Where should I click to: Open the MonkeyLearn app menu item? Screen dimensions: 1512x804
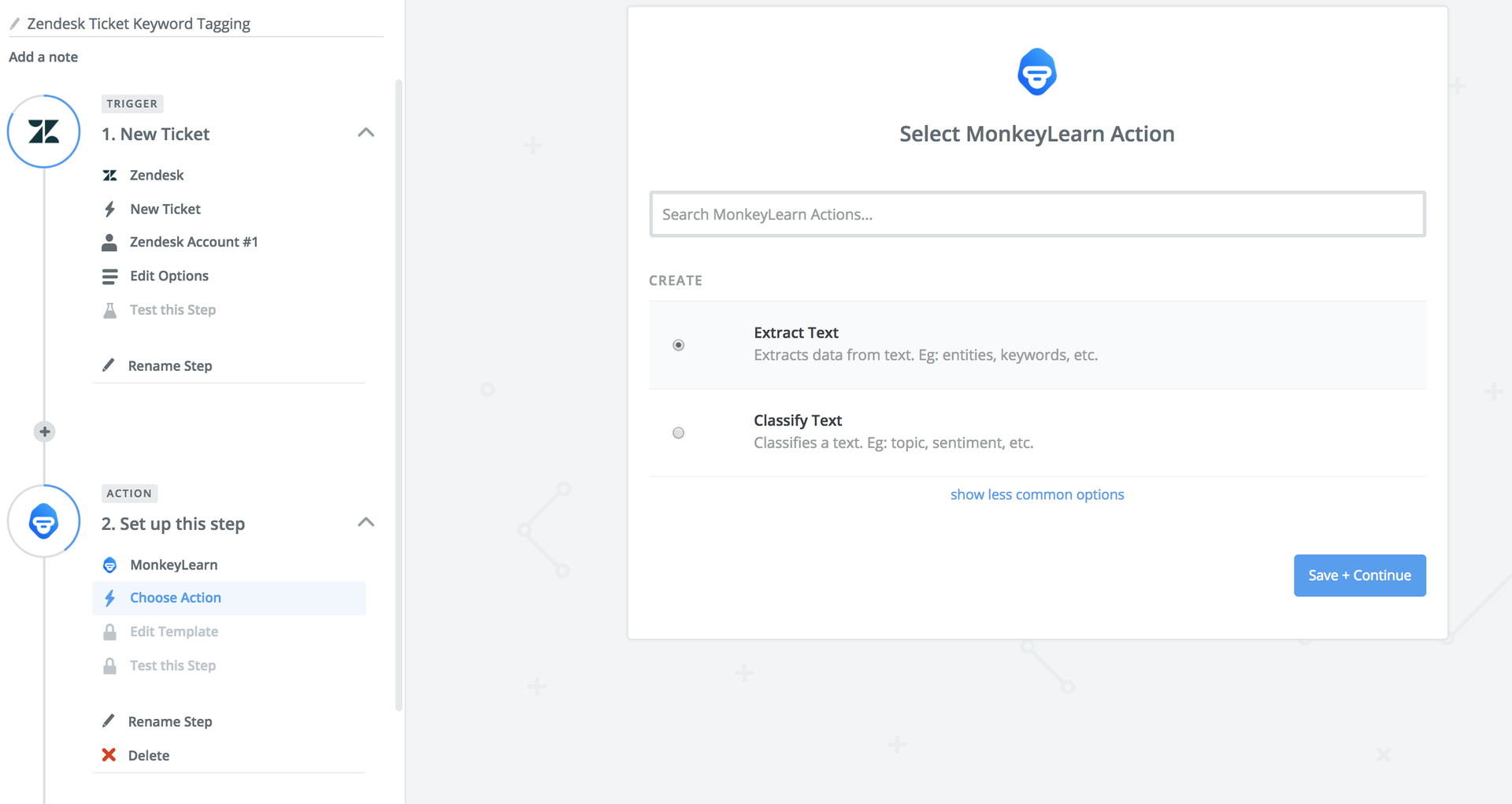174,565
